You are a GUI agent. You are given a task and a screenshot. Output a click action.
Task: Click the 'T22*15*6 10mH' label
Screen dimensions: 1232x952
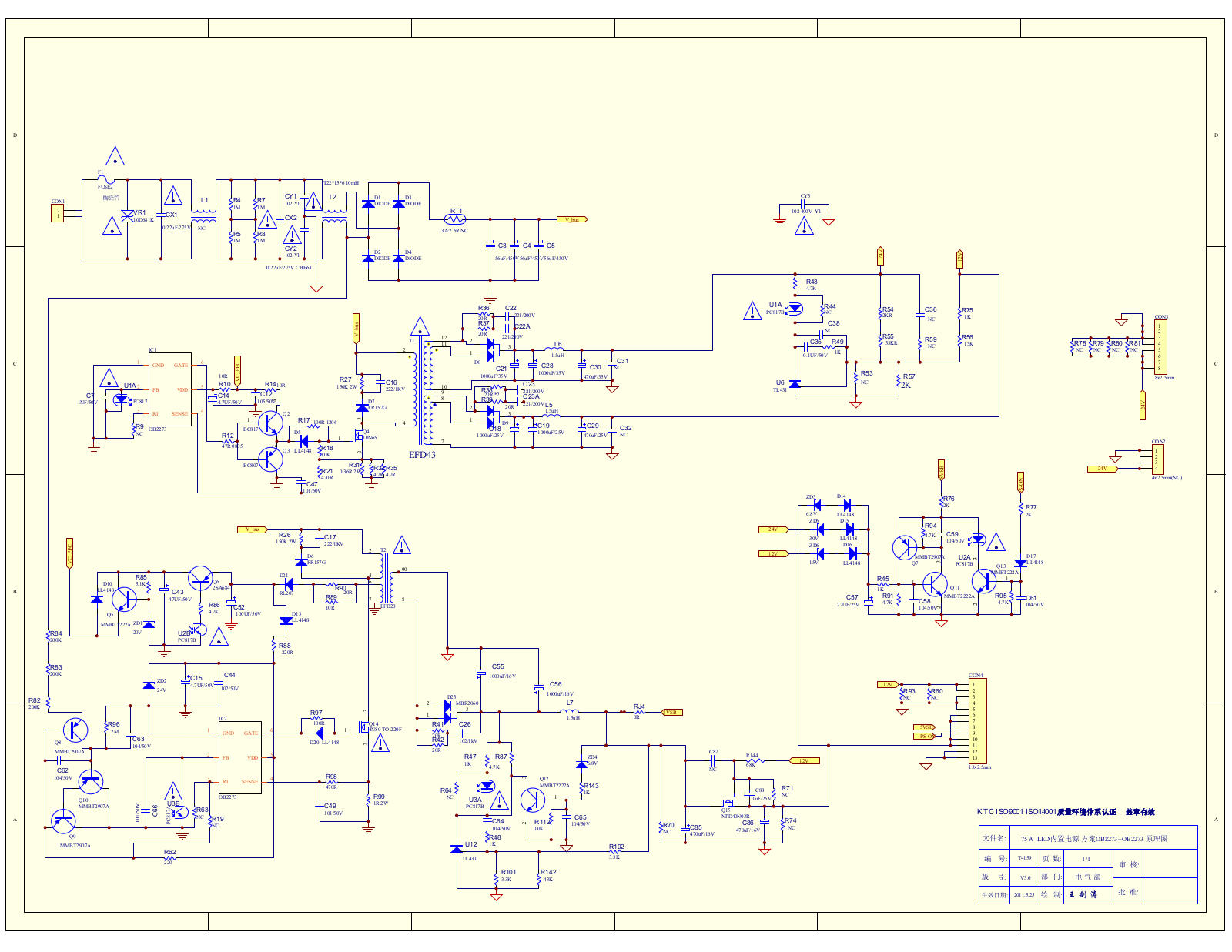click(x=341, y=183)
